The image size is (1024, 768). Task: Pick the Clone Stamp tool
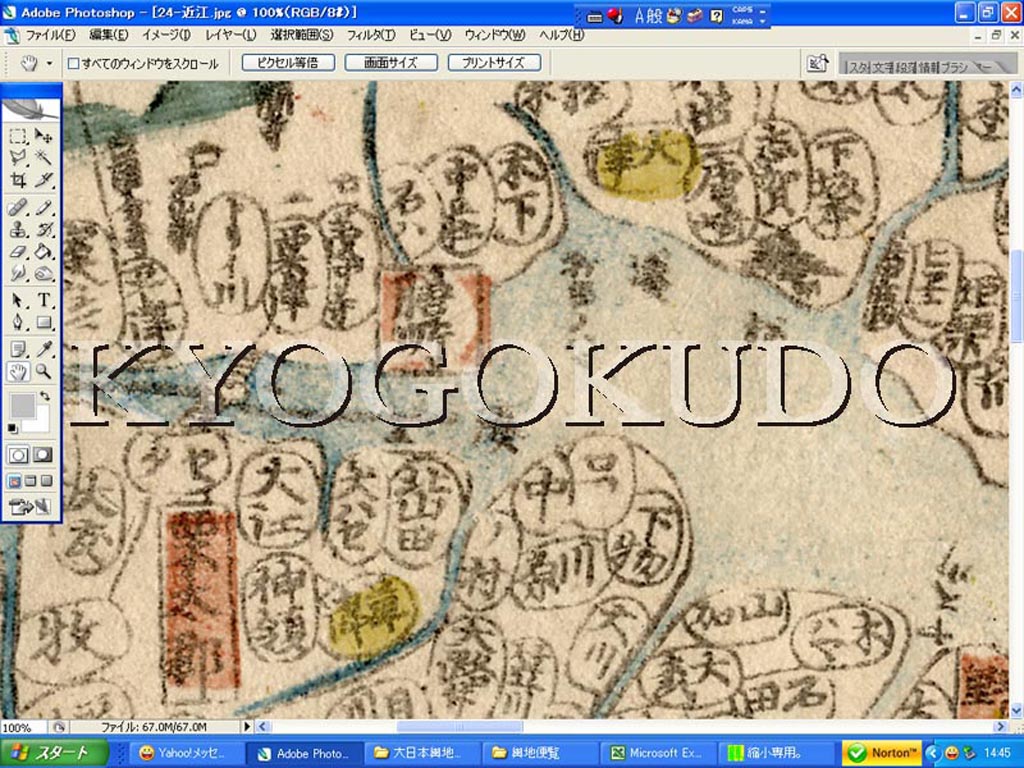click(18, 230)
